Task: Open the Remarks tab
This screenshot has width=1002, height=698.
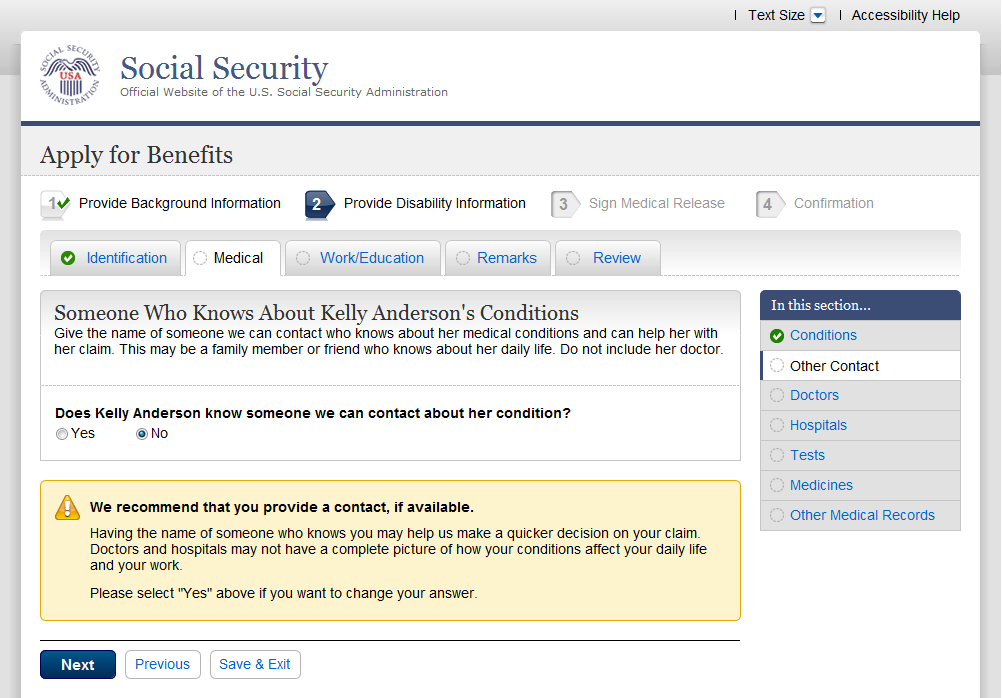Action: pyautogui.click(x=506, y=258)
